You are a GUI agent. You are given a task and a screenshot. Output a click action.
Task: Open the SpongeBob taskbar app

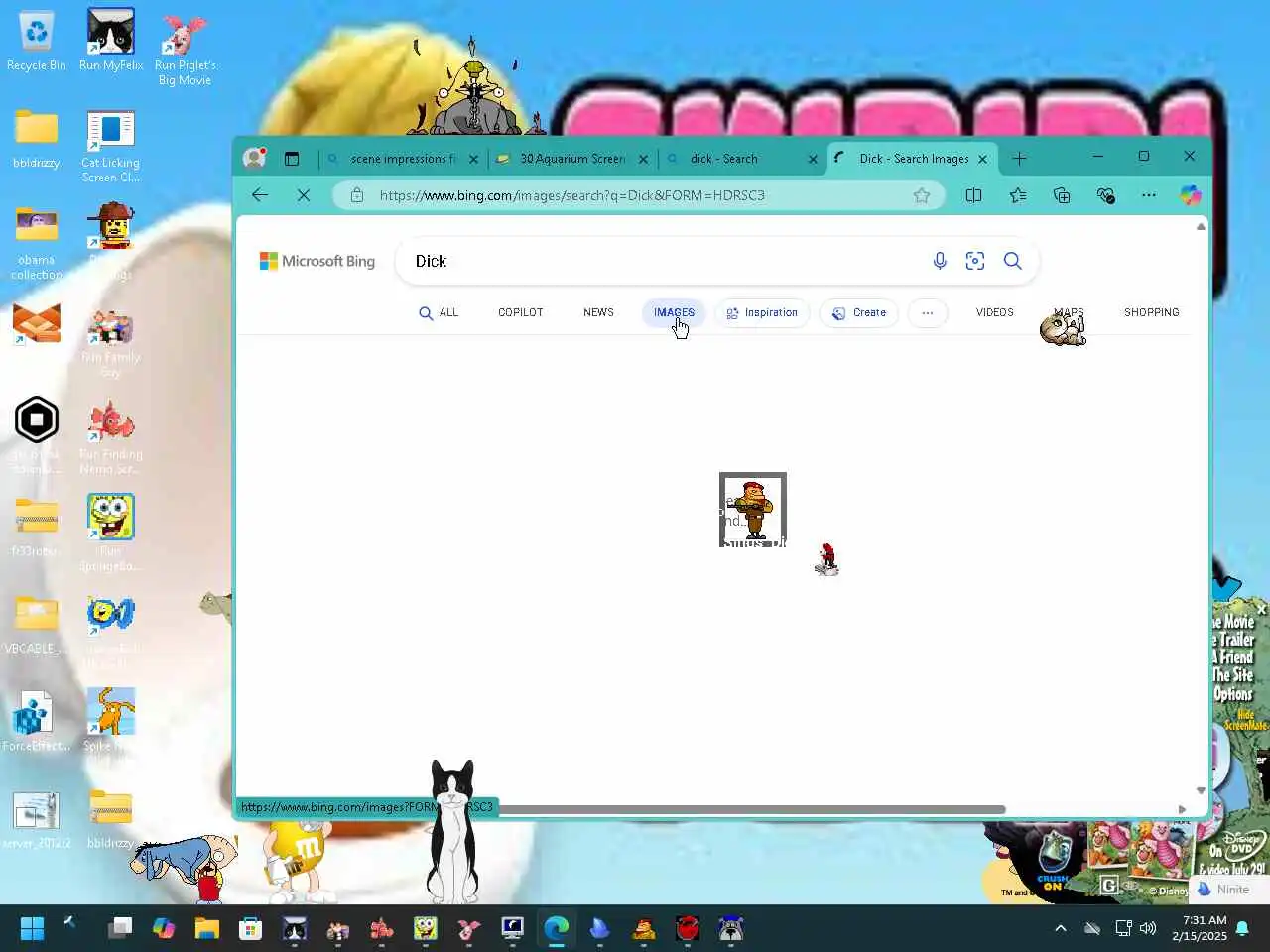click(x=426, y=928)
